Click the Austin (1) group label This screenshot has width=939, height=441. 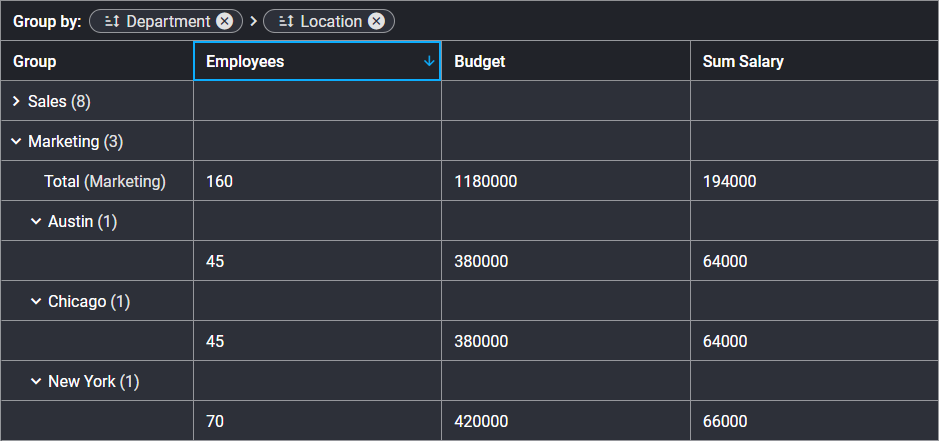(83, 222)
